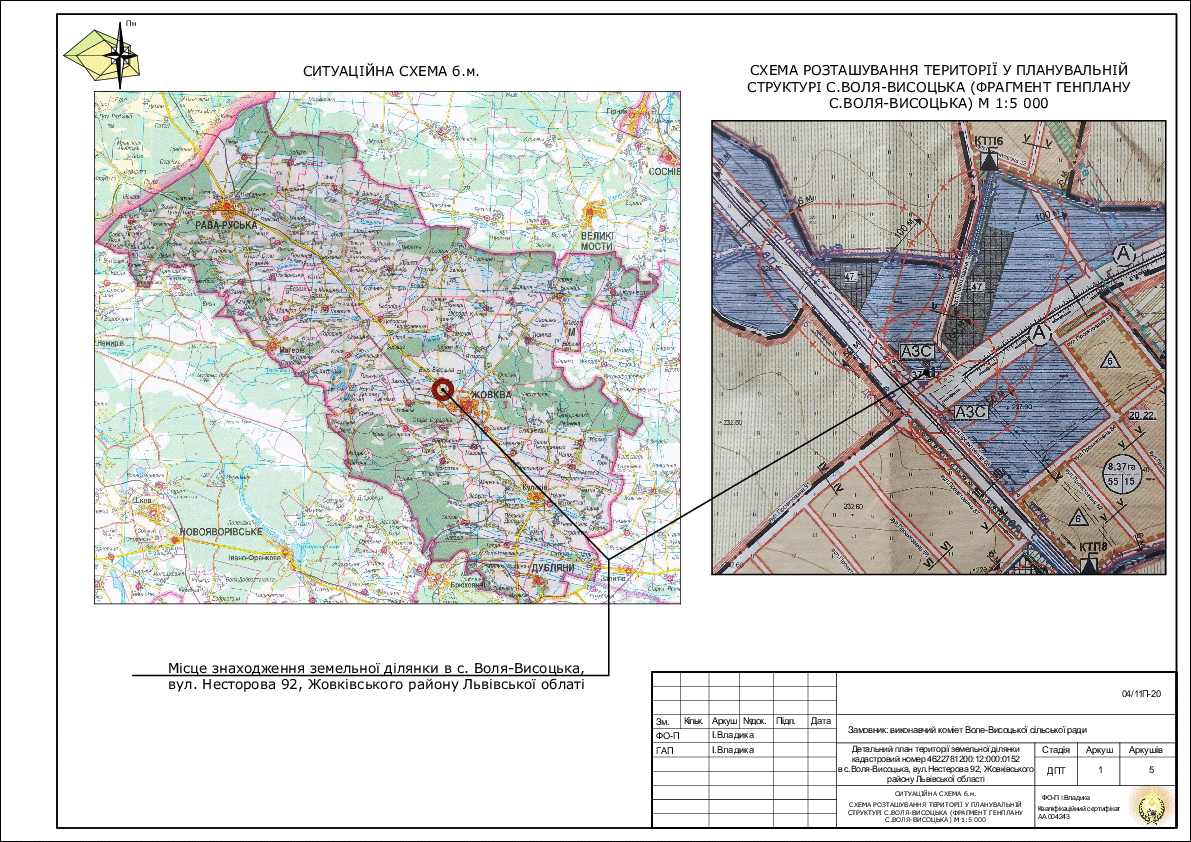Viewport: 1191px width, 842px height.
Task: Click the "ЖОВКВА" town label on the map
Action: (491, 396)
